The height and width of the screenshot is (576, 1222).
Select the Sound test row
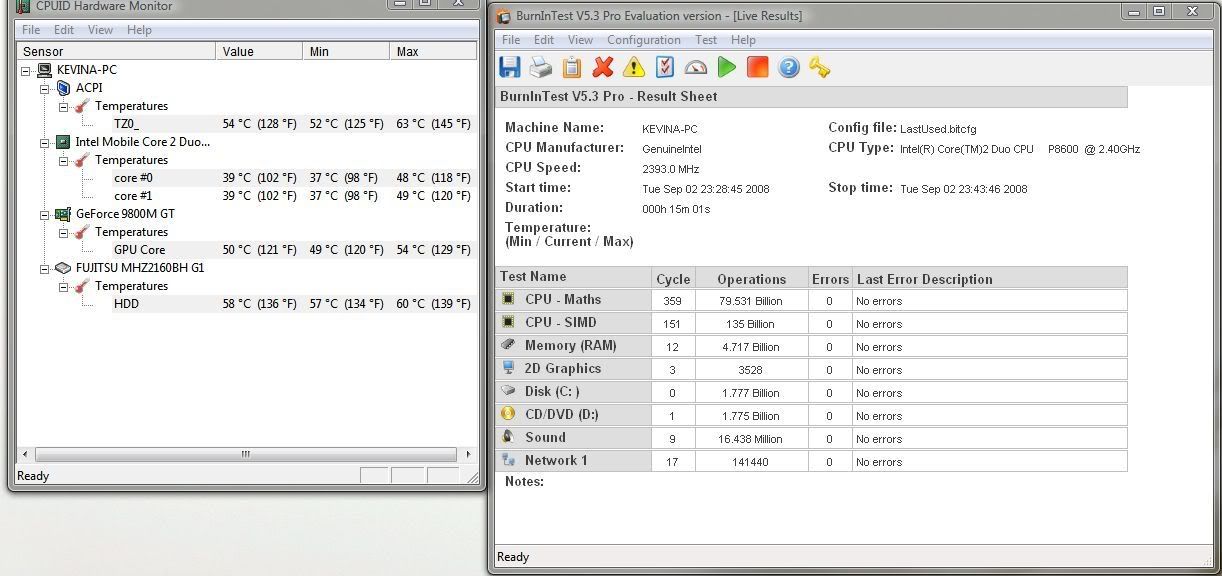coord(811,438)
